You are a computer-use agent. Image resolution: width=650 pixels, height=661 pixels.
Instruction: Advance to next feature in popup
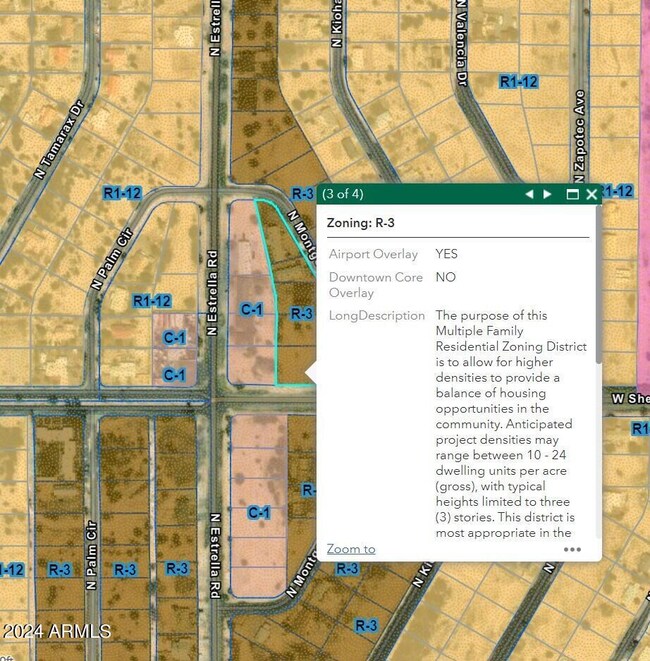[547, 194]
